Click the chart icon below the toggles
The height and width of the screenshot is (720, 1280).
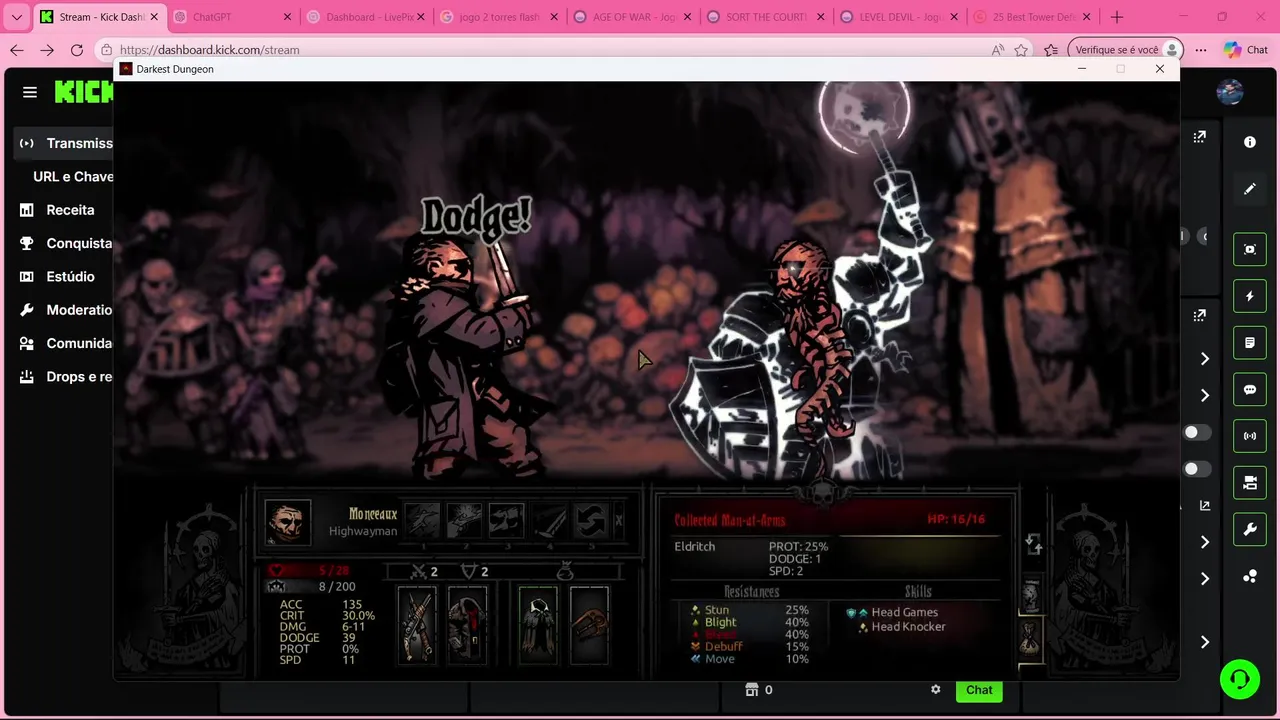(x=1205, y=506)
